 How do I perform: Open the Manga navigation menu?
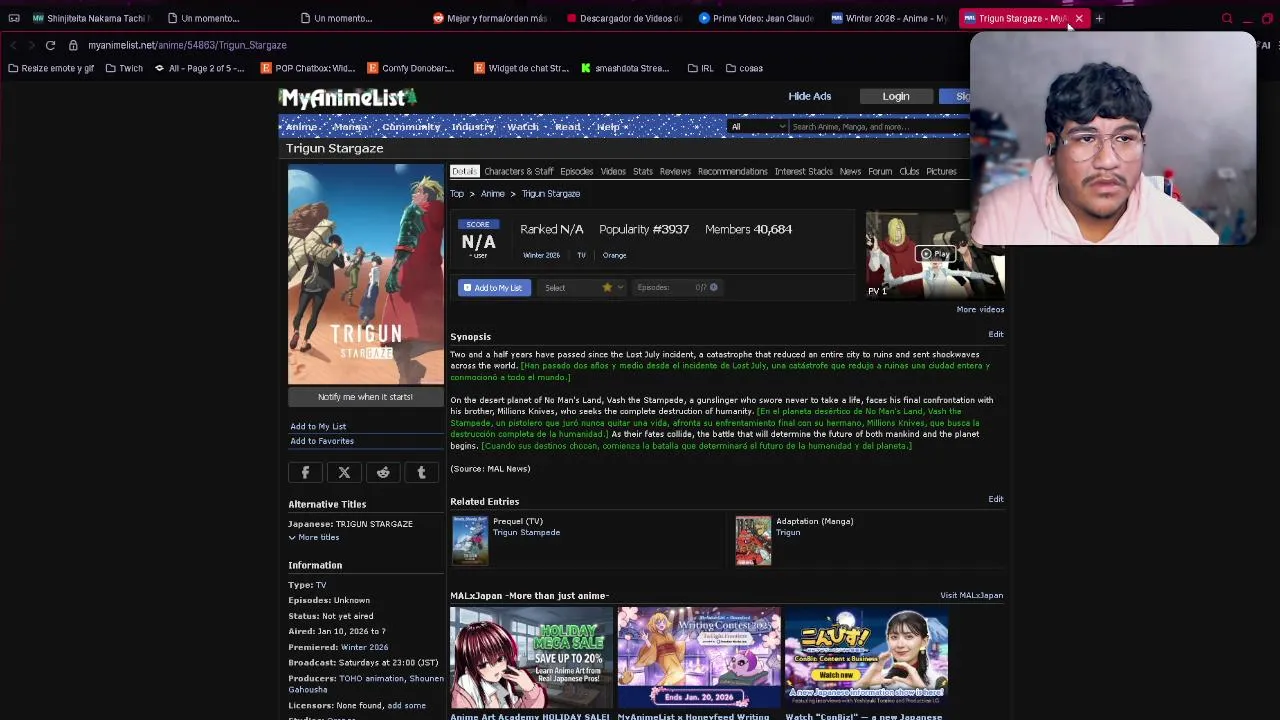350,127
